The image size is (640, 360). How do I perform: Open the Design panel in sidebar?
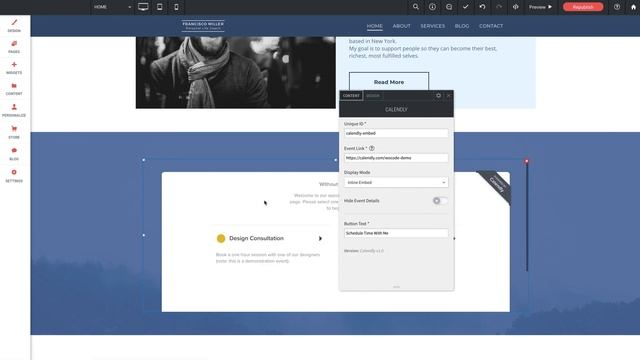click(x=14, y=25)
